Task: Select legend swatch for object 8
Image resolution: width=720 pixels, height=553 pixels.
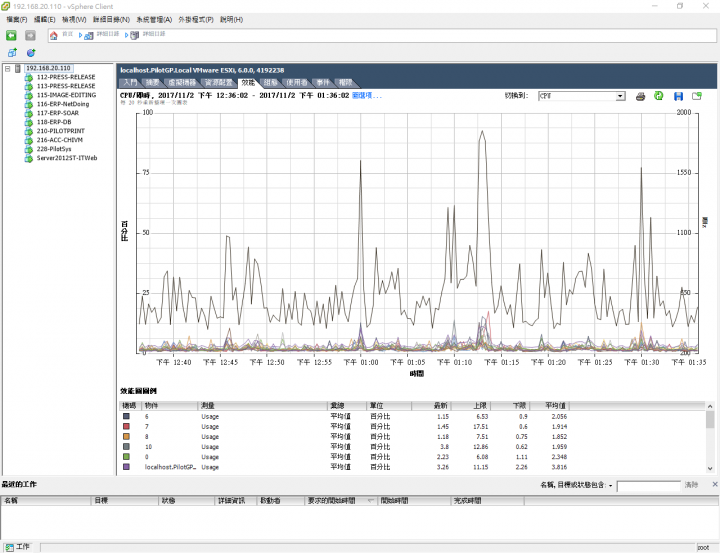Action: point(126,437)
